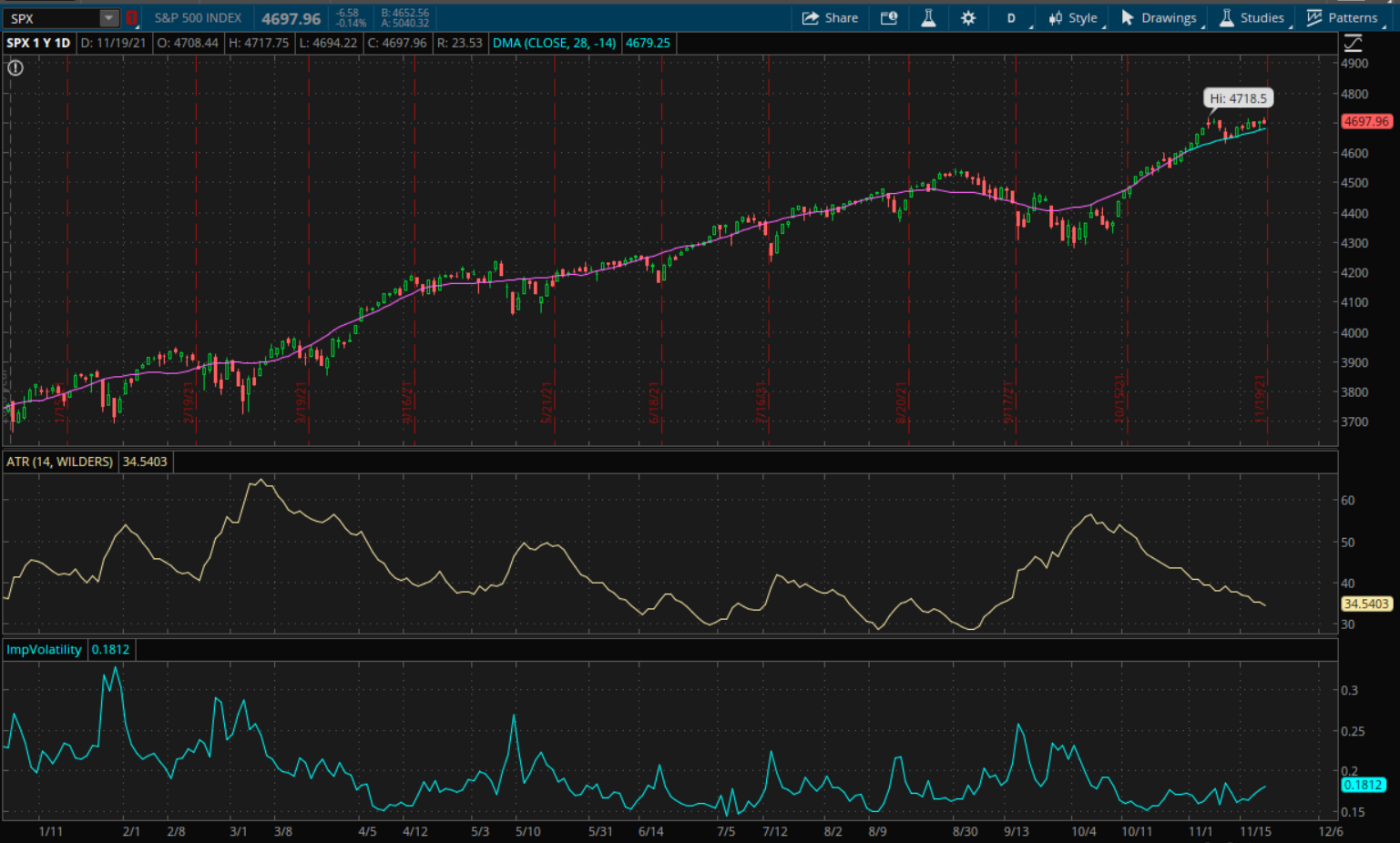The image size is (1400, 843).
Task: Click the A: 5040.32 ask value
Action: point(405,23)
